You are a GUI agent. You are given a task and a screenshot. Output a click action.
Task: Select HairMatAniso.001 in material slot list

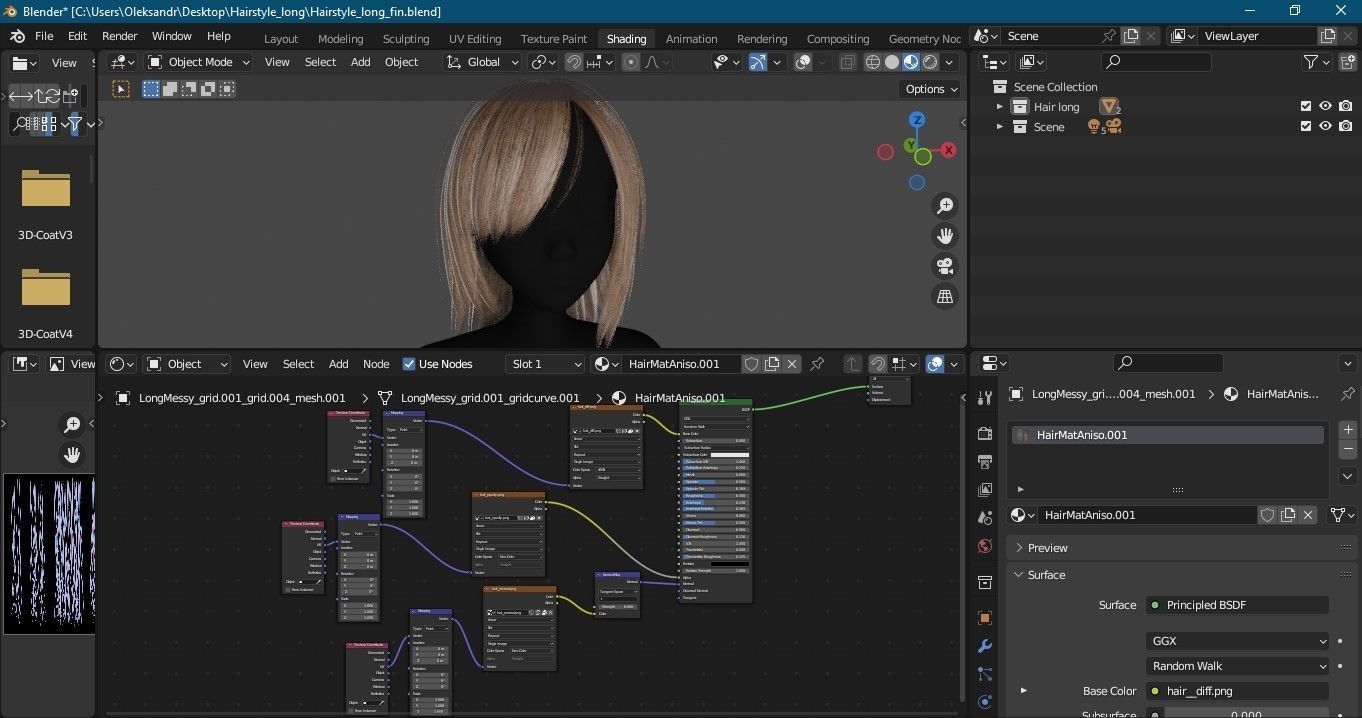pyautogui.click(x=1168, y=435)
